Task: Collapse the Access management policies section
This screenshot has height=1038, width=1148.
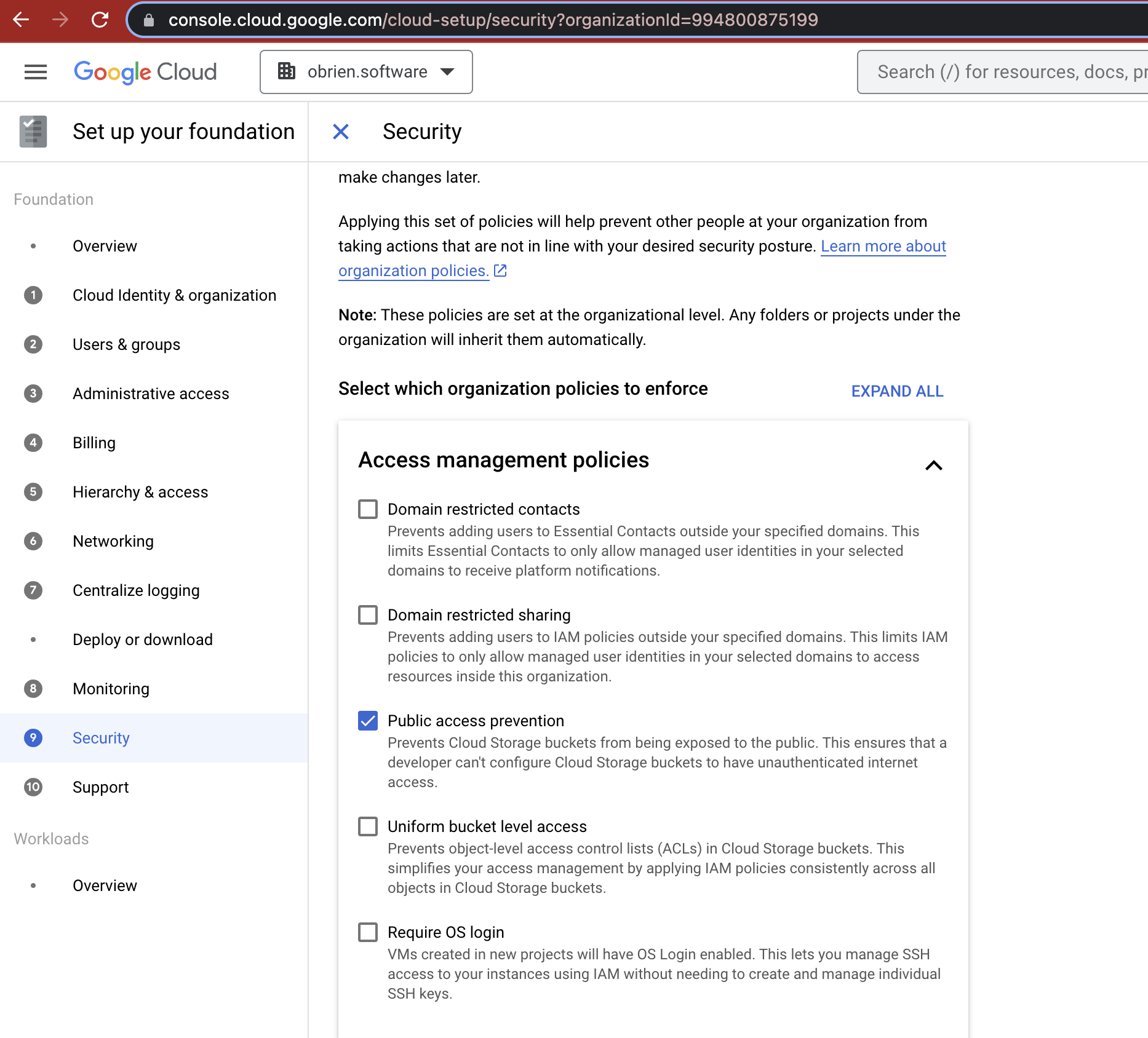Action: [x=934, y=466]
